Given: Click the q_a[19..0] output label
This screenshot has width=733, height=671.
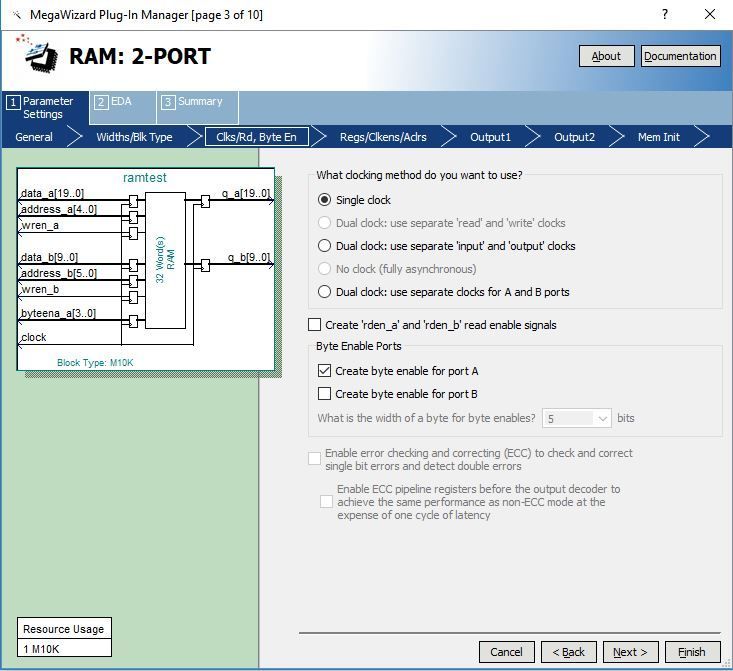Looking at the screenshot, I should (x=246, y=193).
